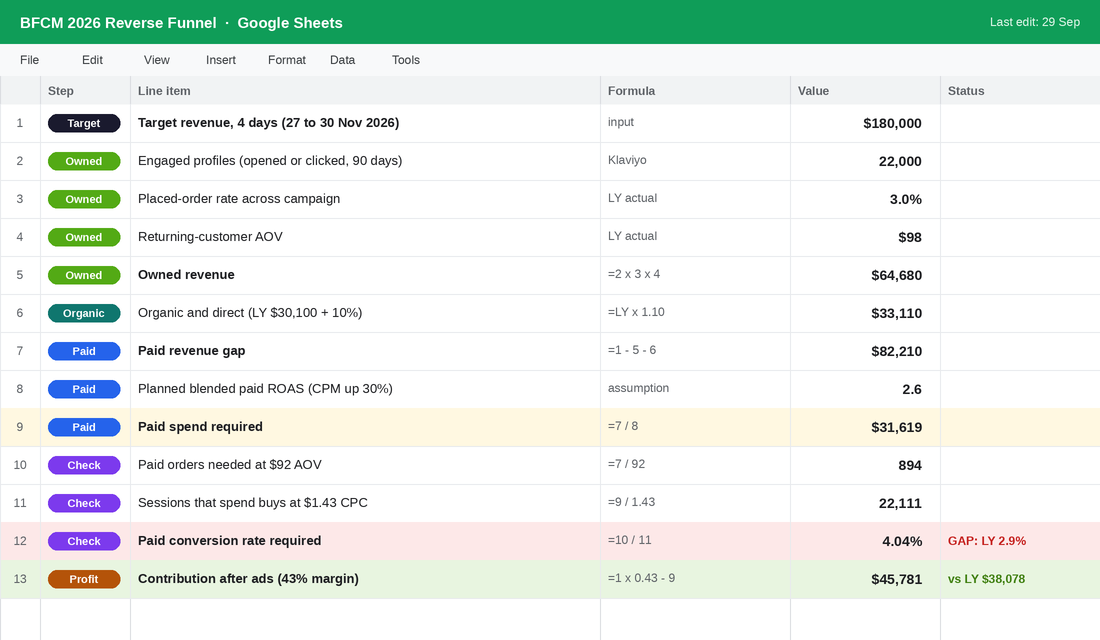
Task: Click the BFCM 2026 Reverse Funnel title
Action: pyautogui.click(x=118, y=23)
